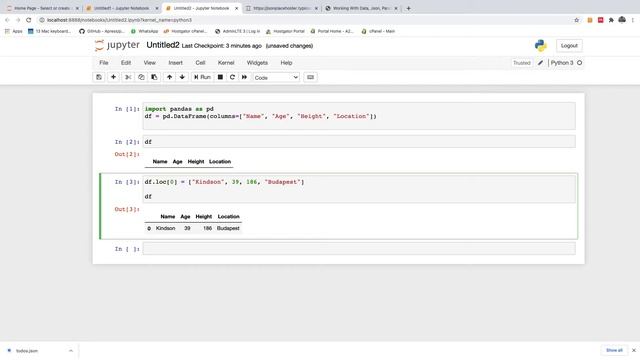Save and checkpoint the notebook
640x360 pixels.
click(x=99, y=77)
